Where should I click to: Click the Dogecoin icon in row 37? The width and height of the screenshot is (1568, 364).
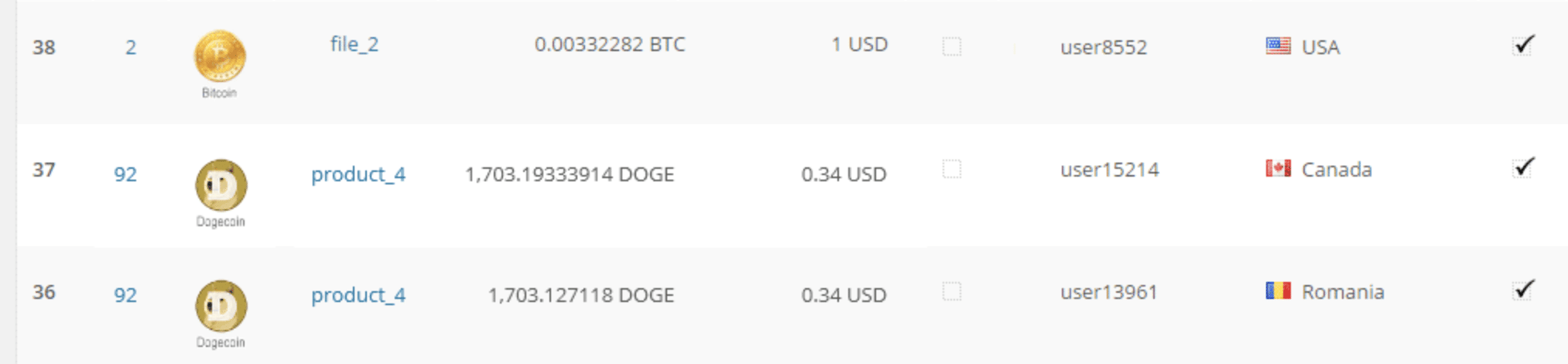pyautogui.click(x=221, y=185)
